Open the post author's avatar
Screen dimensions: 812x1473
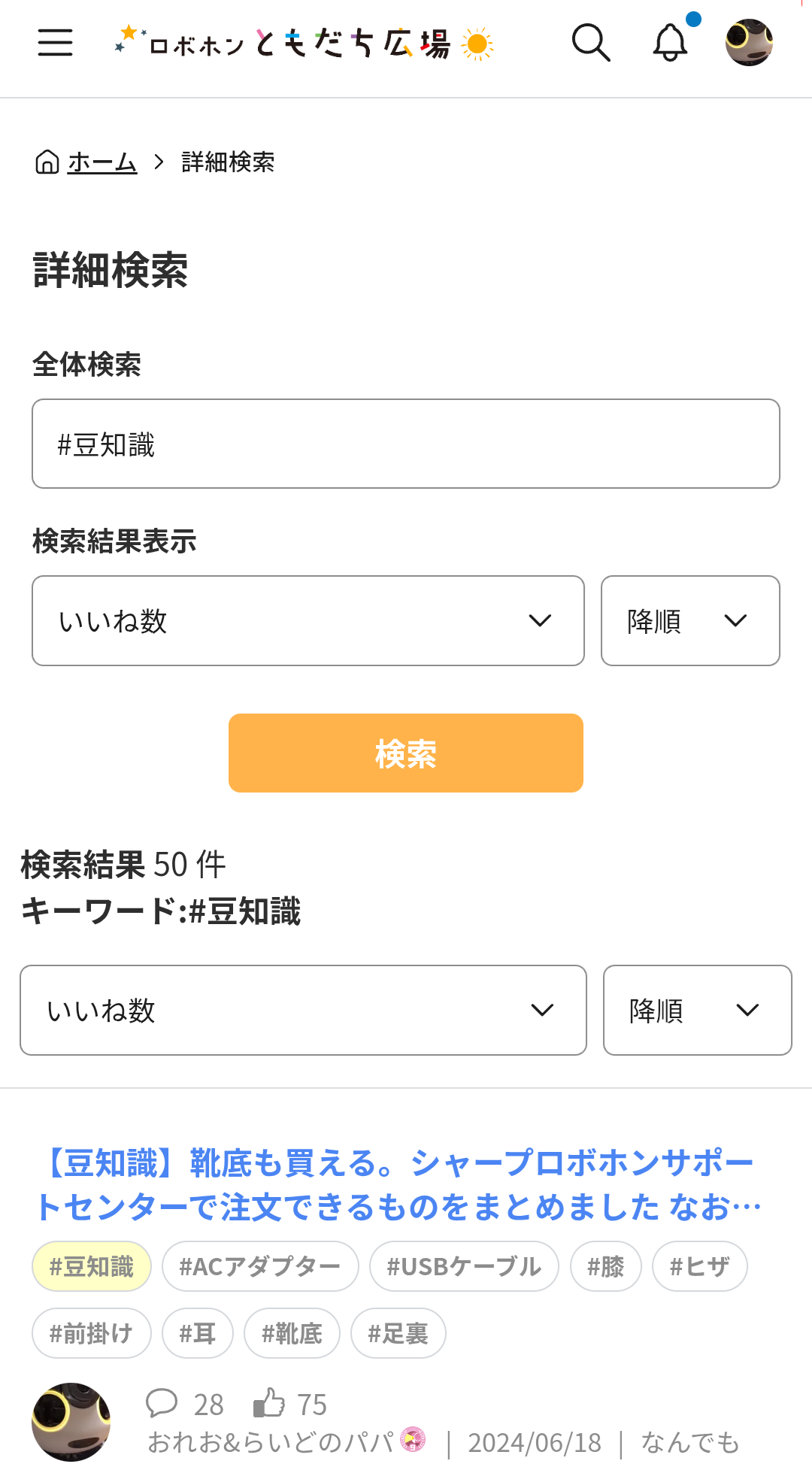71,1421
